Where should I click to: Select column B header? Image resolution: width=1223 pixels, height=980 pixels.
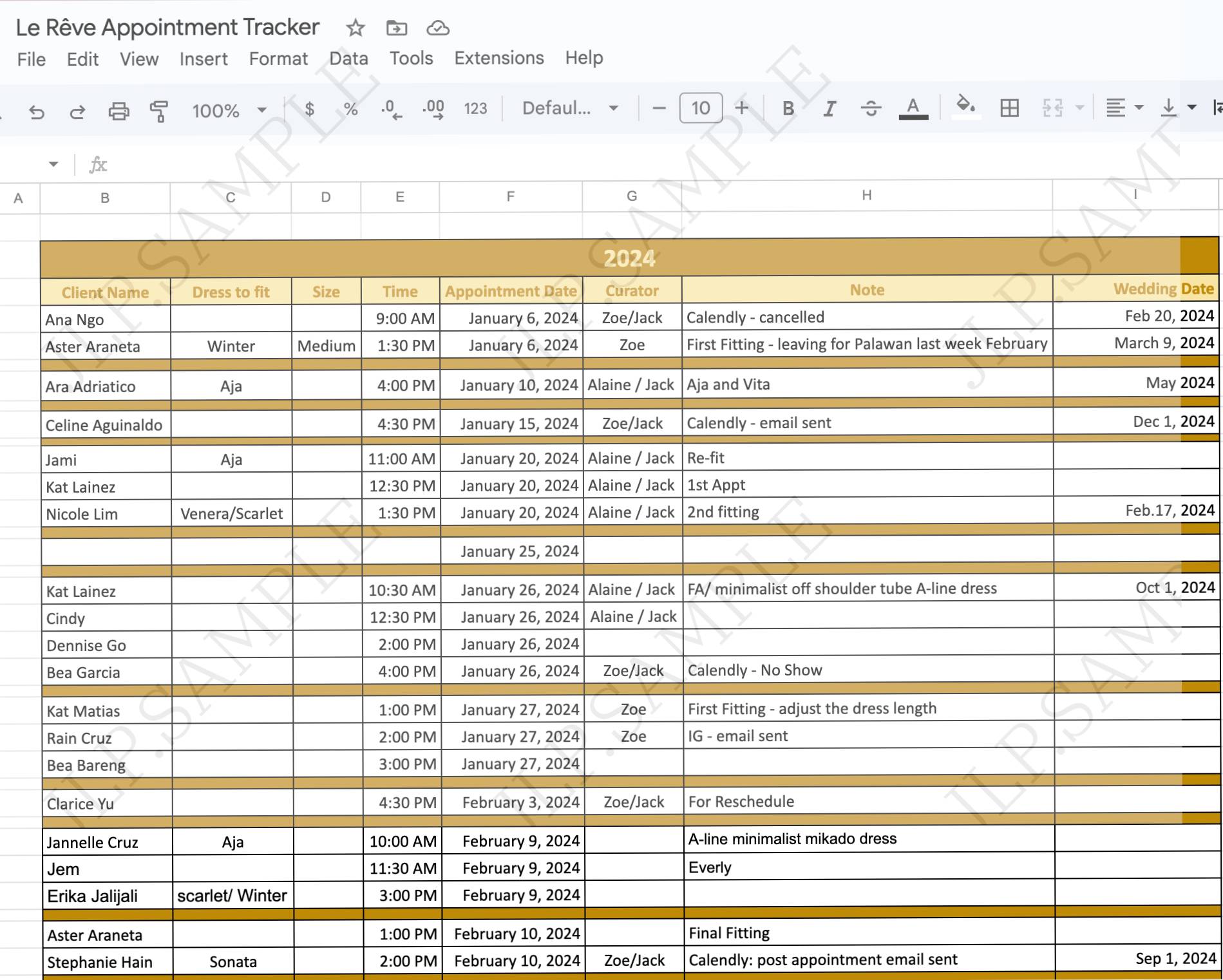pos(105,198)
